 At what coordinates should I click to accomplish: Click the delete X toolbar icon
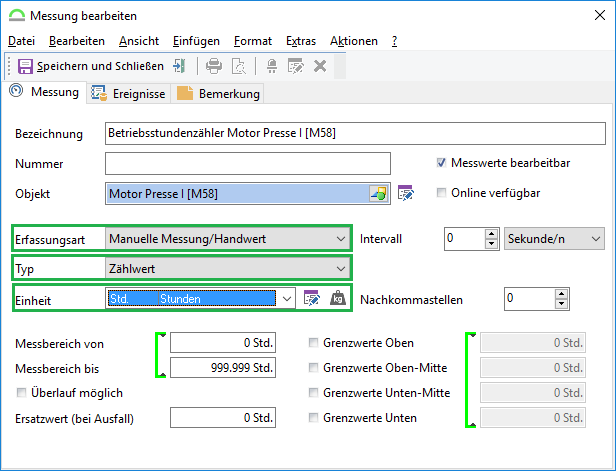[320, 66]
